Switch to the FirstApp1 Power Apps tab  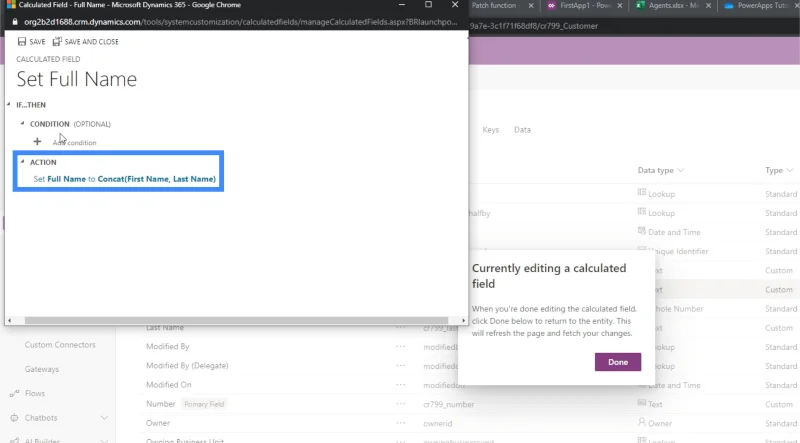[x=584, y=6]
